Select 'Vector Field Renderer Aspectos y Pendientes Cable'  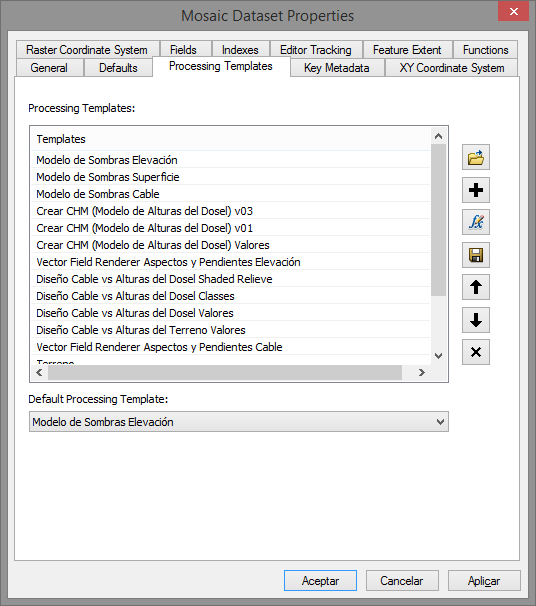click(x=231, y=347)
